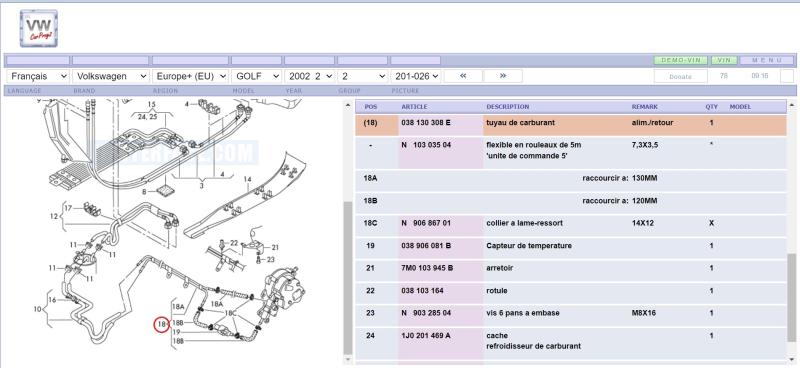This screenshot has width=800, height=368.
Task: Click callout 14 in the diagram
Action: coord(247,179)
